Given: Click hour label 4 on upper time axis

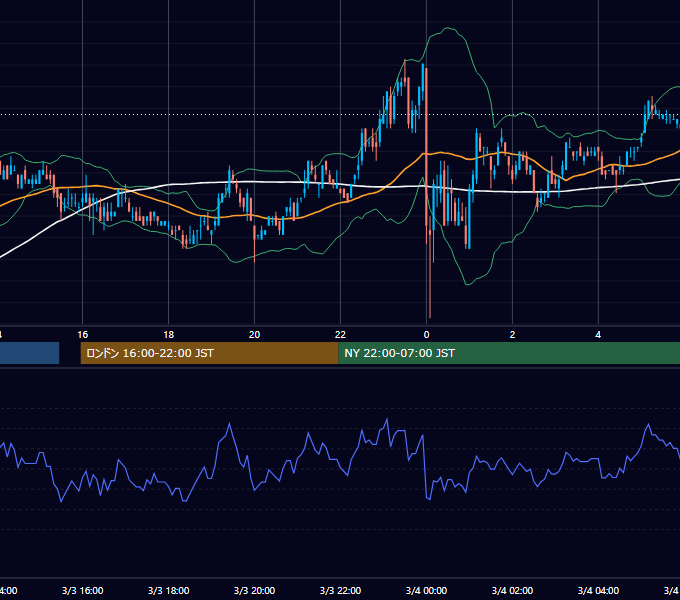Looking at the screenshot, I should point(598,335).
